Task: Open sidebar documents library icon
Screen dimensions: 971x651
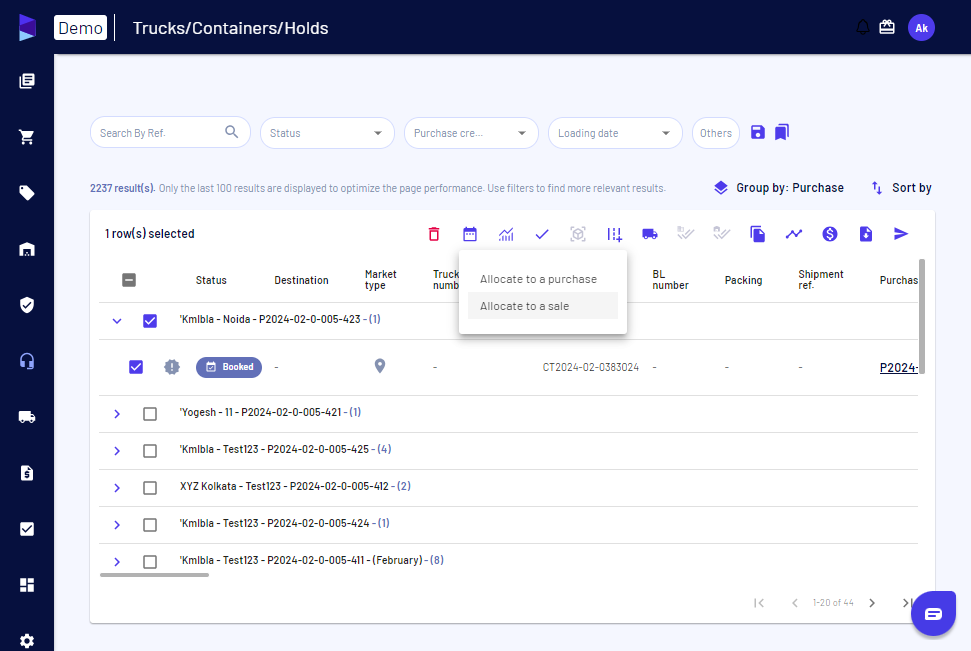Action: [x=27, y=81]
